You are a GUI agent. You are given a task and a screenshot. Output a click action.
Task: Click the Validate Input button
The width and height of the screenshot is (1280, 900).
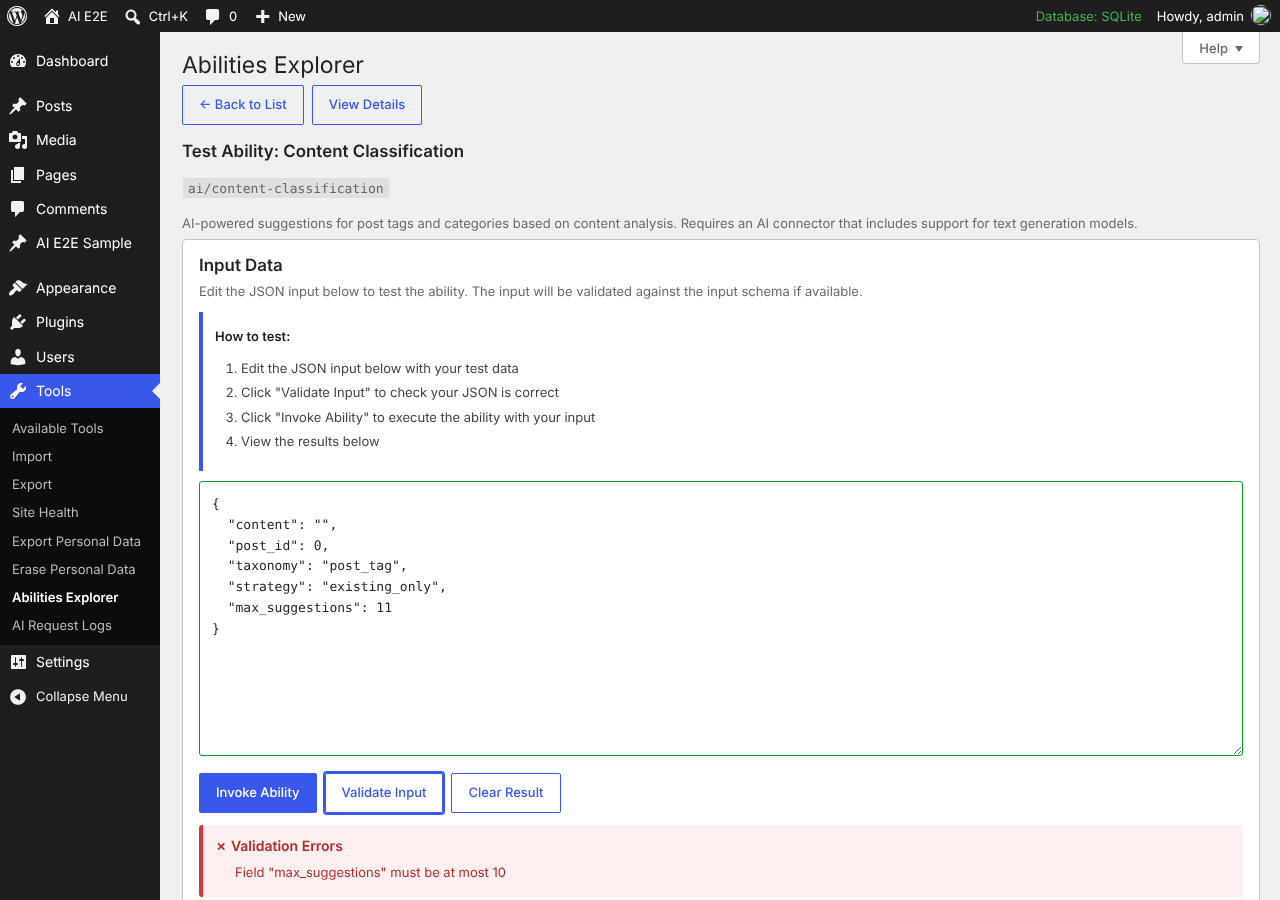[384, 793]
